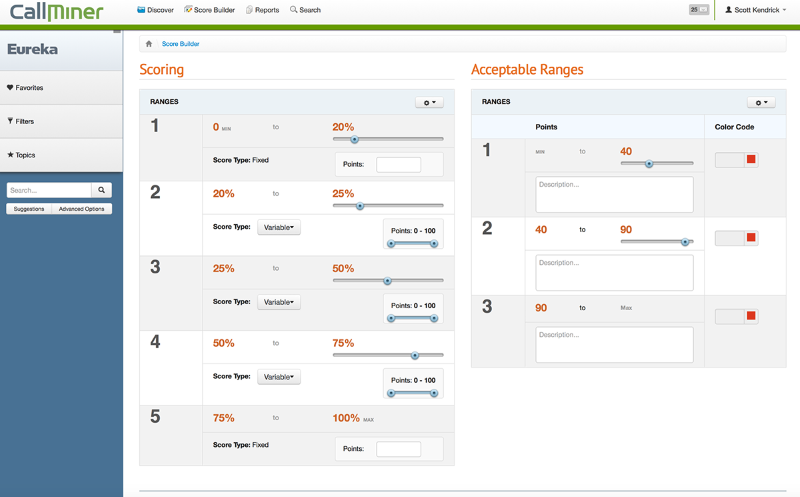Open Filters with the funnel icon

pos(21,121)
